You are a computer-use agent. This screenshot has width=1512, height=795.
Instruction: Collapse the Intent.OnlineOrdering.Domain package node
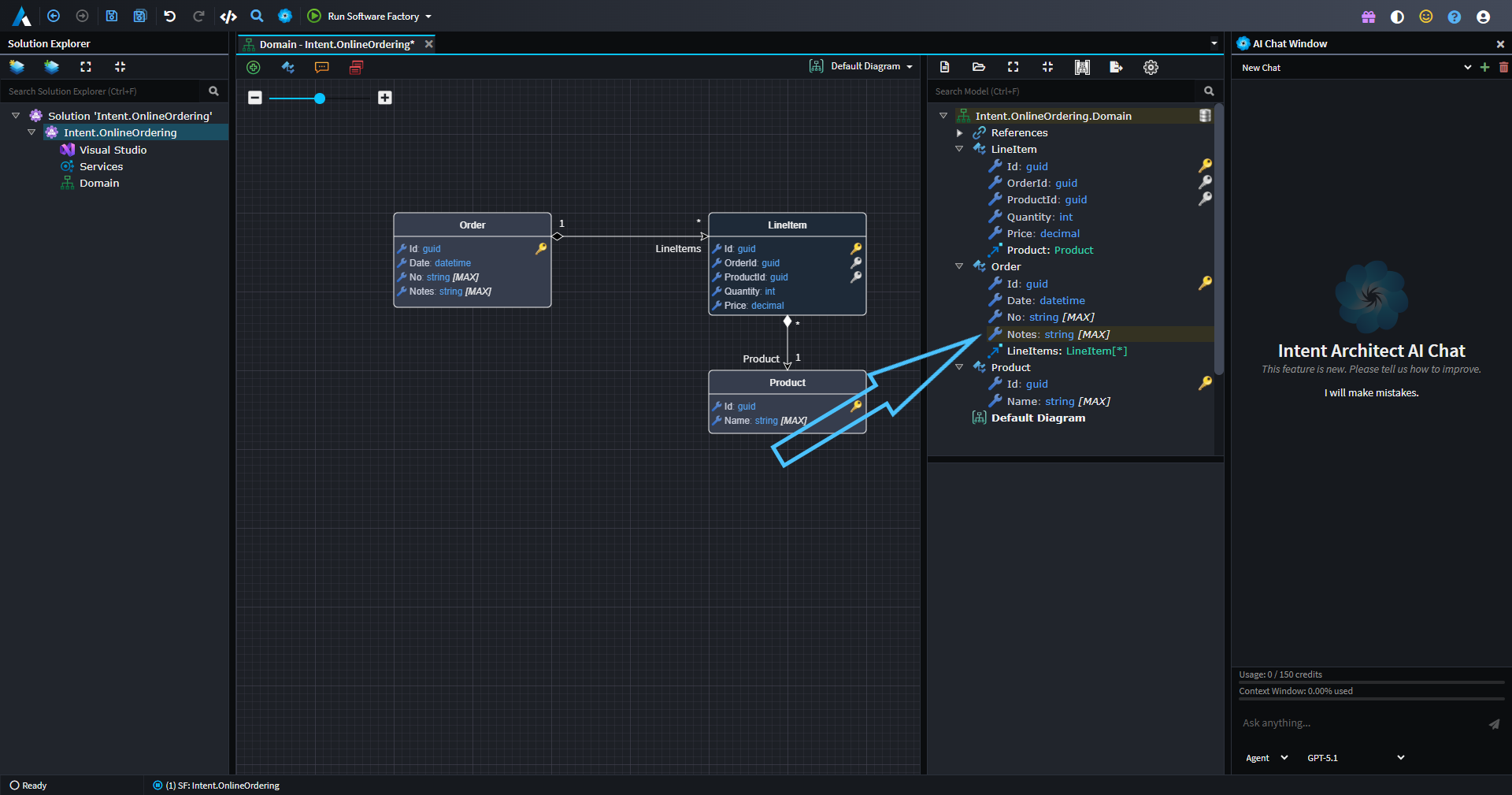pos(943,116)
